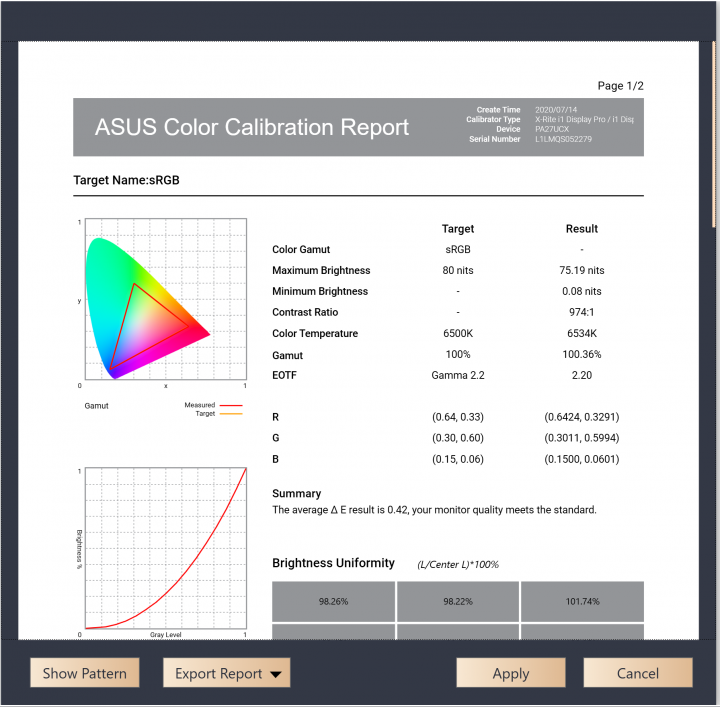720x707 pixels.
Task: Select the 'Page 1/2' text
Action: [620, 86]
